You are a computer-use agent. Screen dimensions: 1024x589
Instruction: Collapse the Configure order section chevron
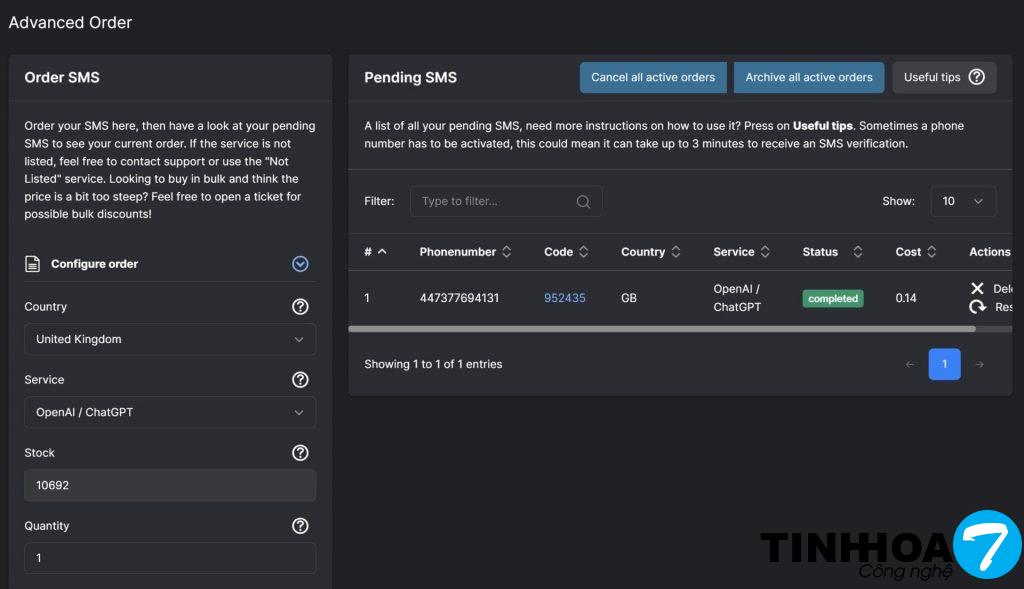click(300, 264)
